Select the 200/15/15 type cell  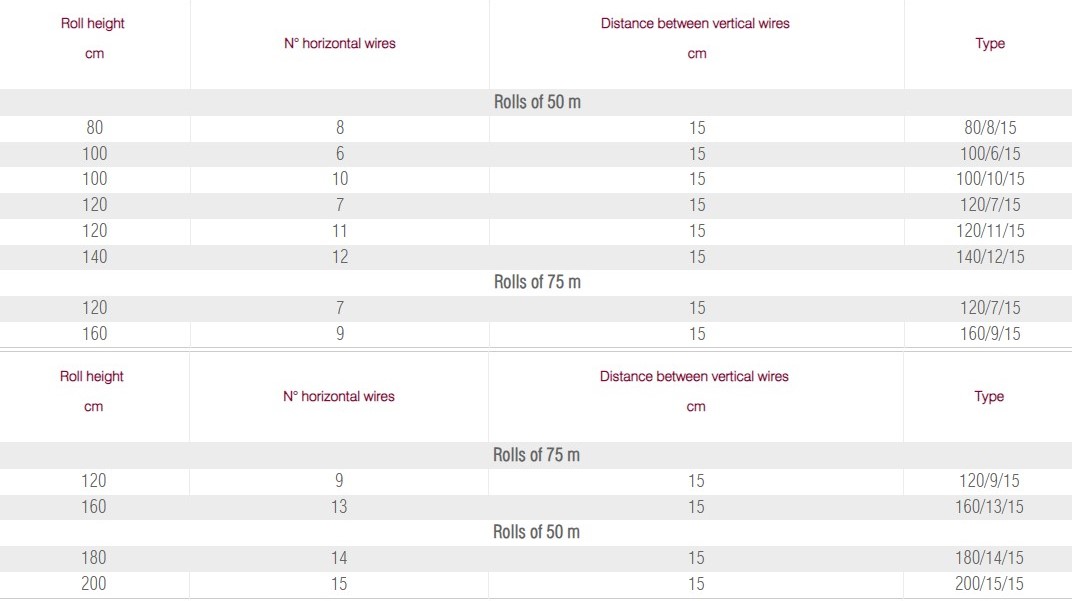pyautogui.click(x=989, y=584)
